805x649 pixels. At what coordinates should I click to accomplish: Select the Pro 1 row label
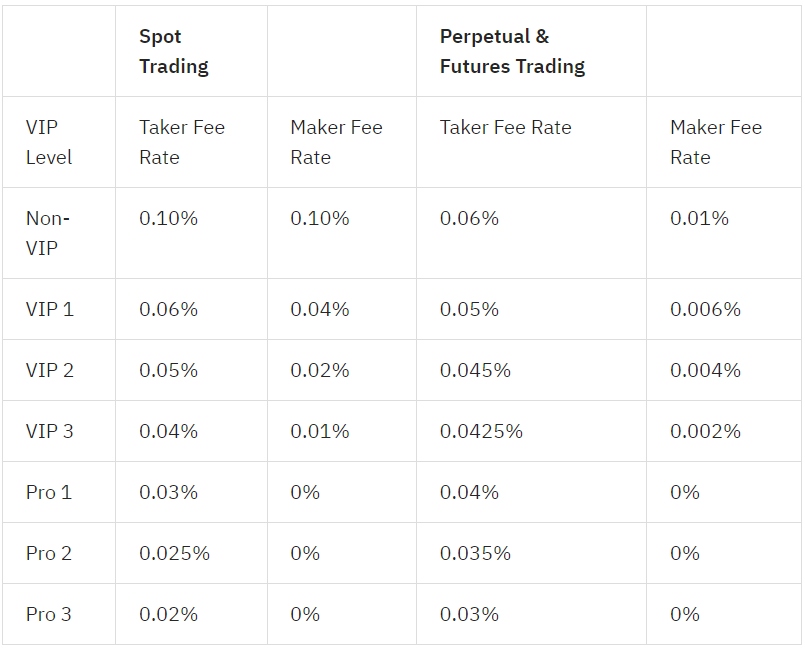(49, 492)
